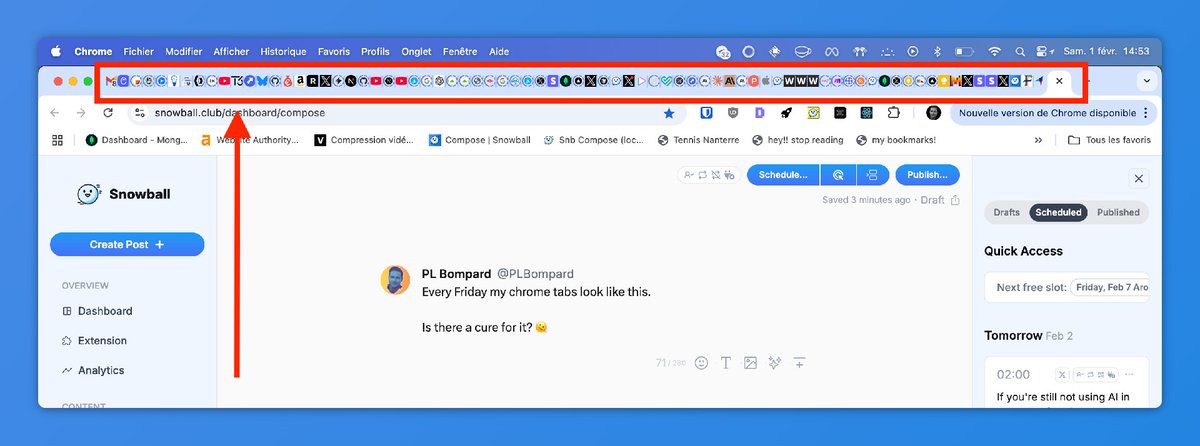Click the queue list icon before Publish
The height and width of the screenshot is (446, 1200).
[x=872, y=175]
